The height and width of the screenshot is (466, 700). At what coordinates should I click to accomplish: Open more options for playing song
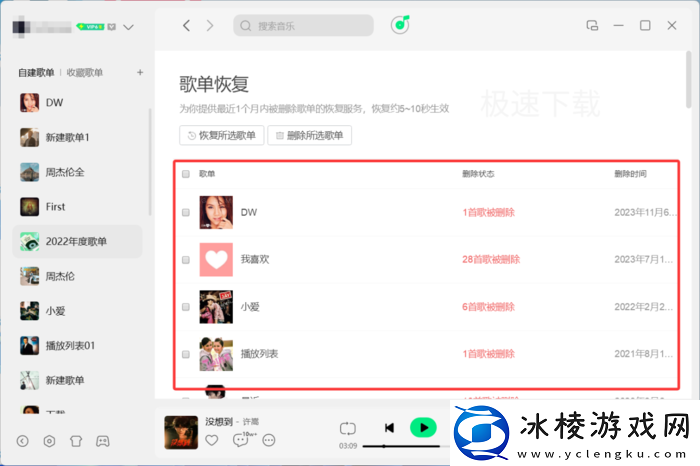tap(269, 441)
